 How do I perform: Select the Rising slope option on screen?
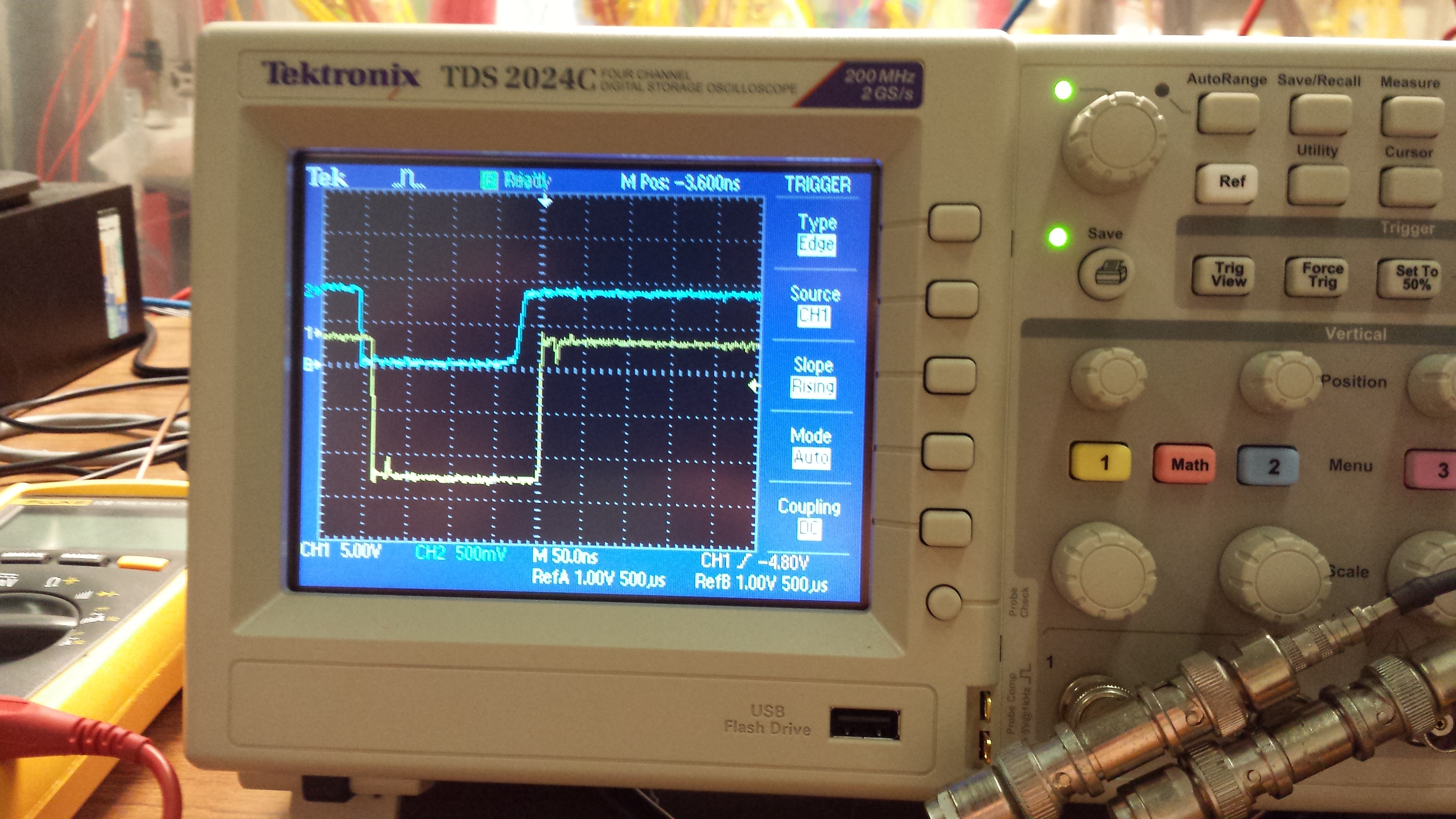pyautogui.click(x=812, y=388)
